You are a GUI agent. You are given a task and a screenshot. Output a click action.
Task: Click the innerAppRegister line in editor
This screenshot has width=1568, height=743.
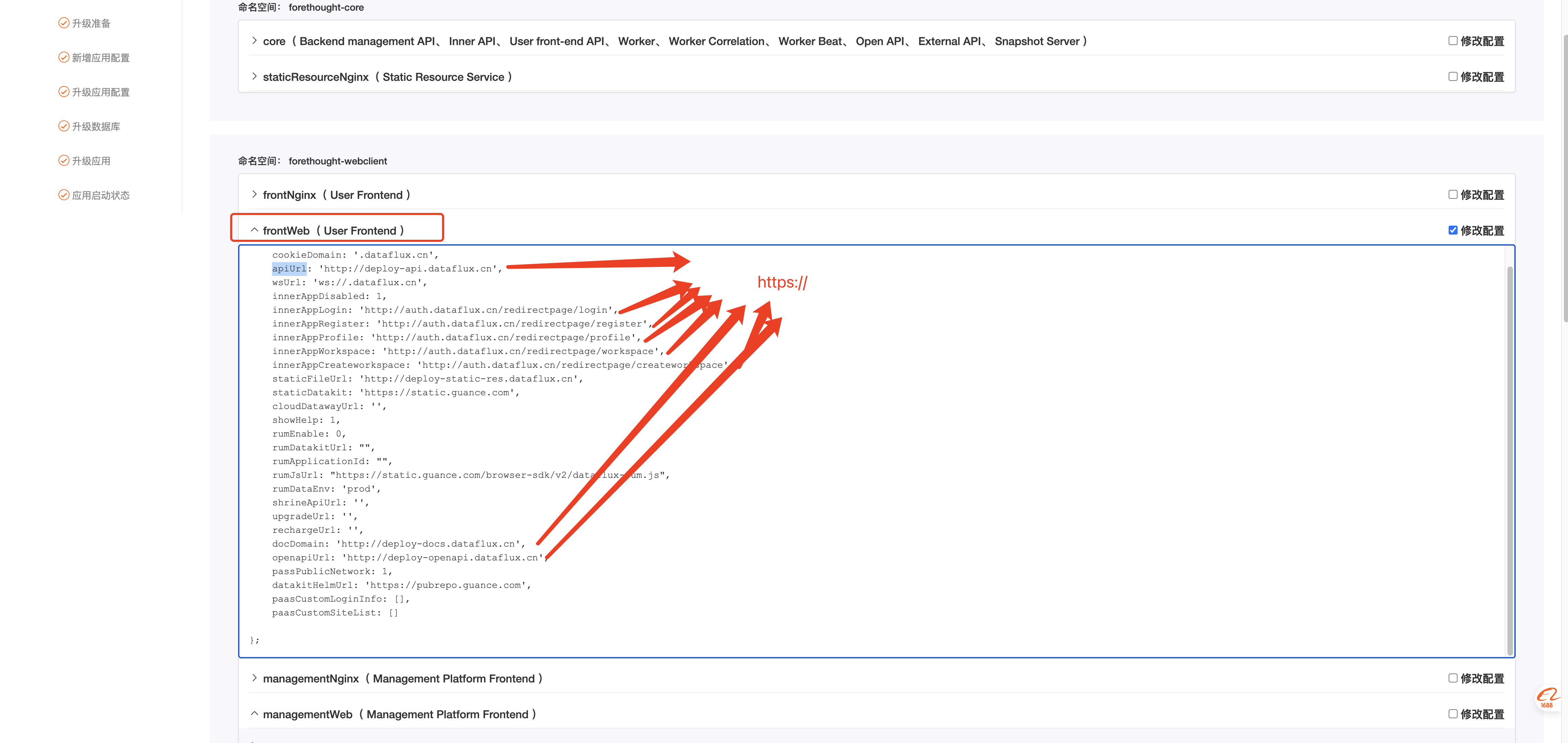coord(462,324)
